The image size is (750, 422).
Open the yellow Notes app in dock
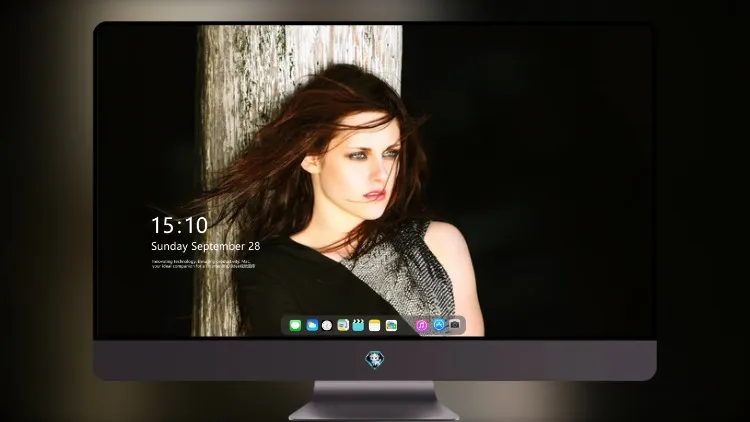(x=375, y=325)
